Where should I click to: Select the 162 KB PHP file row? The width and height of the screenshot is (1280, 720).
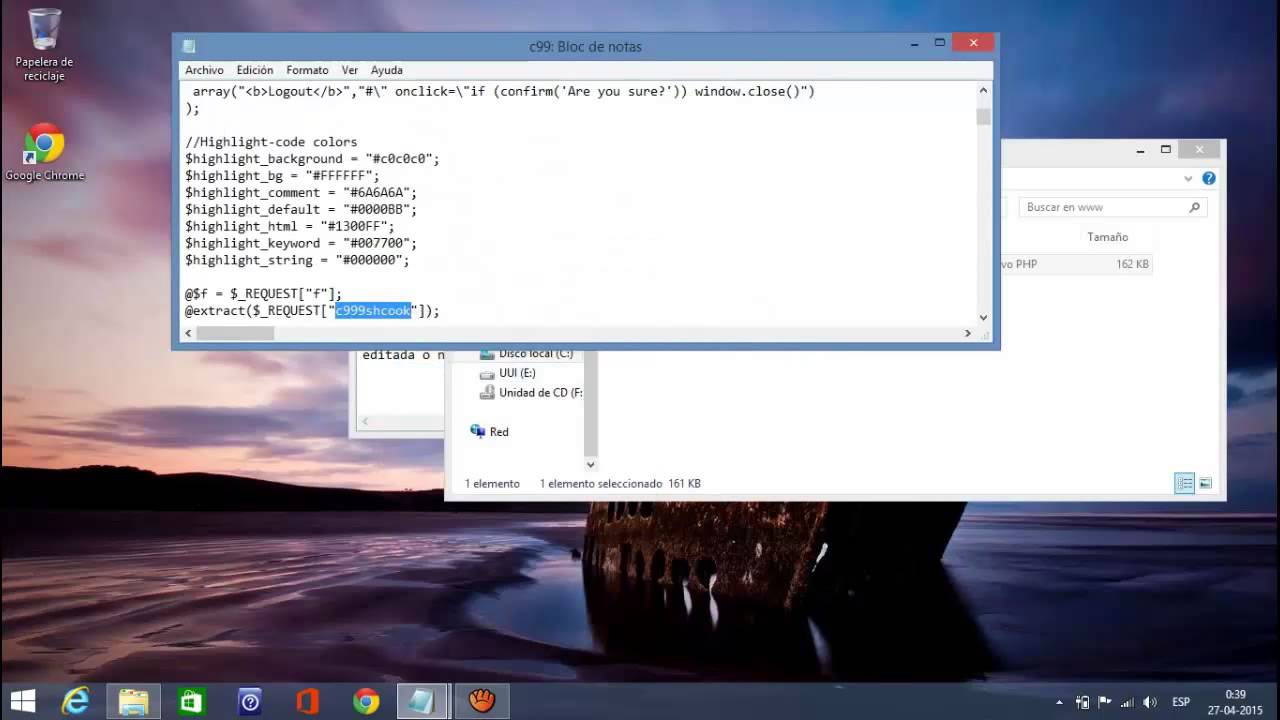tap(1076, 264)
